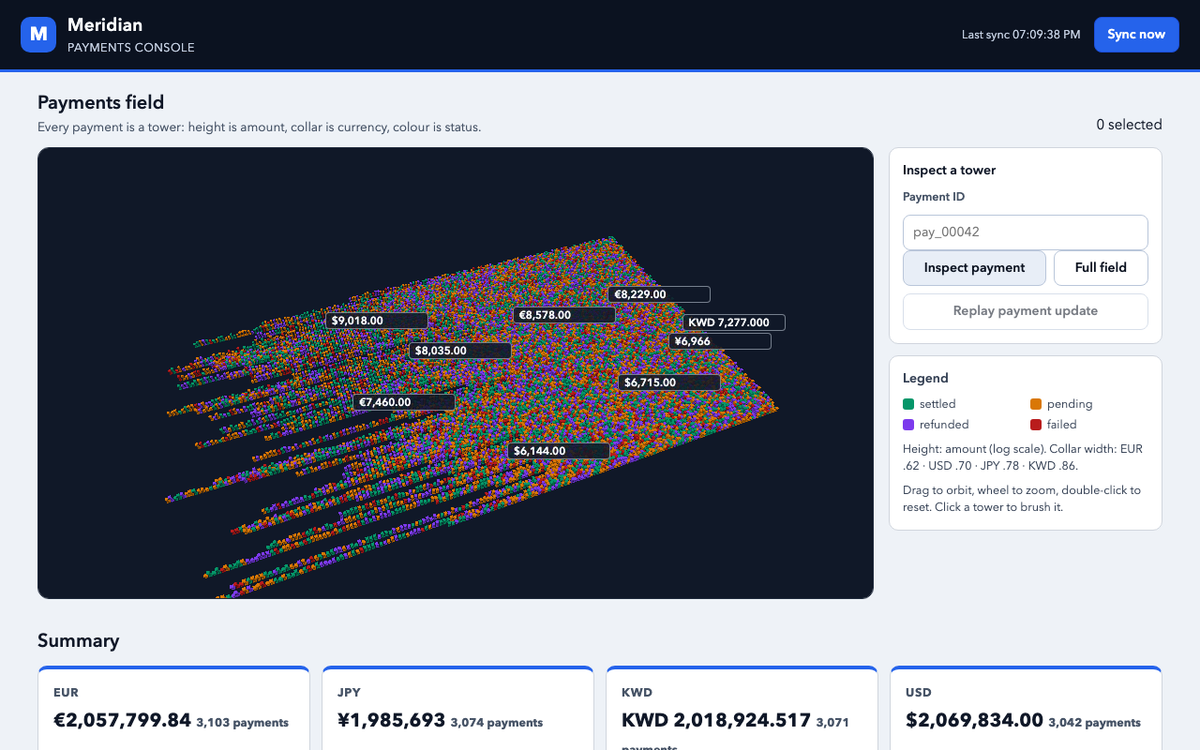This screenshot has height=750, width=1200.
Task: Click the PAYMENTS CONSOLE subtitle
Action: click(131, 47)
